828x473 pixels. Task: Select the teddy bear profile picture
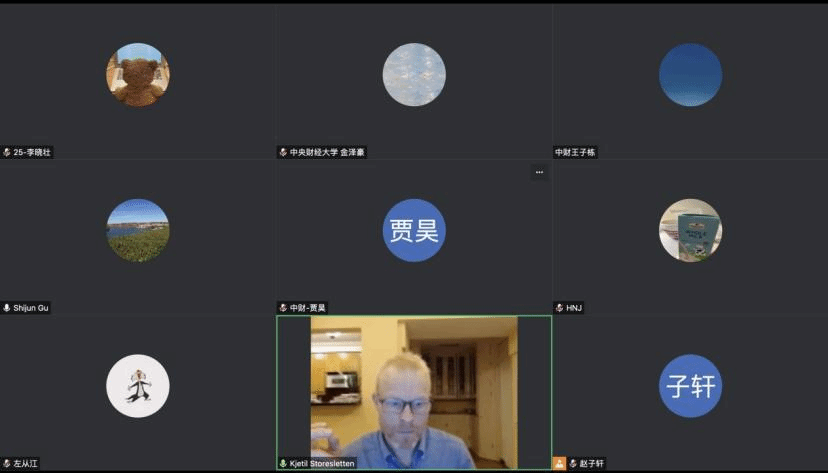coord(138,74)
